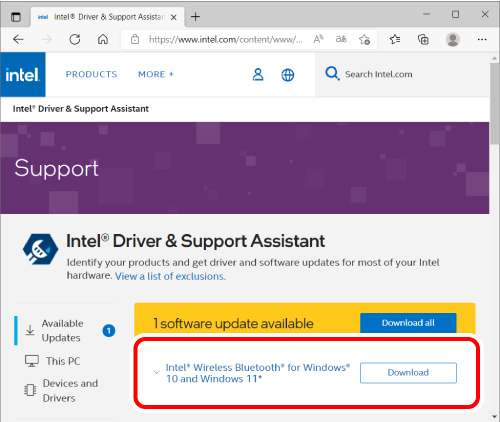The height and width of the screenshot is (422, 500).
Task: Open the user account sign-in icon
Action: pos(258,75)
